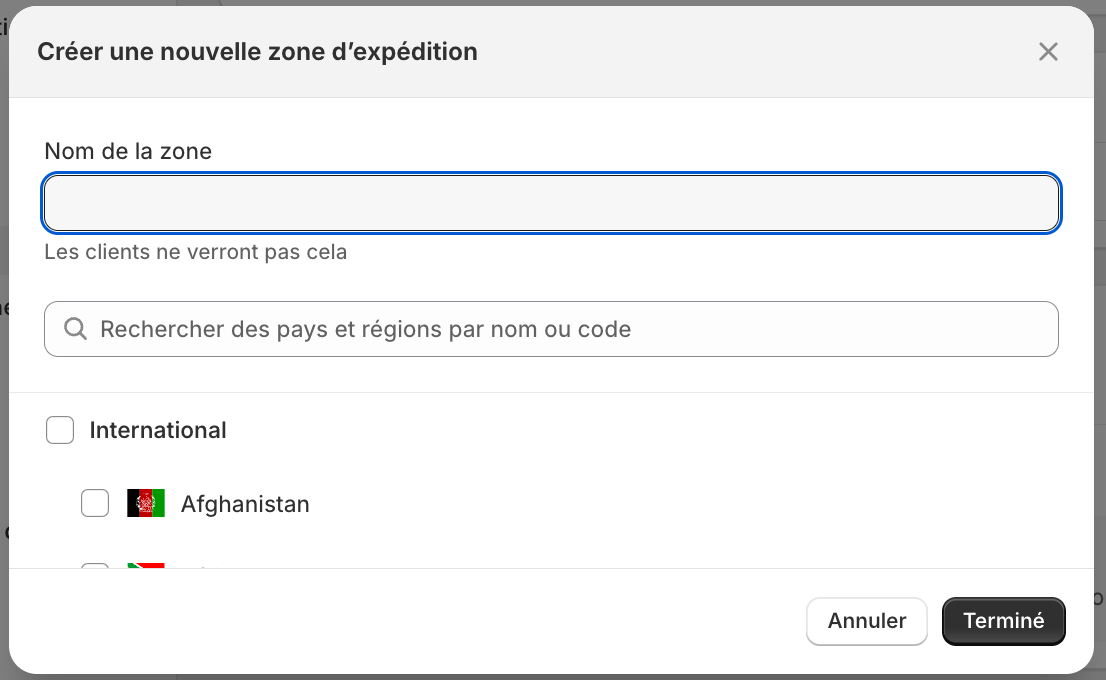Click the "Les clients ne verront pas cela" hint
This screenshot has width=1106, height=680.
[x=195, y=252]
